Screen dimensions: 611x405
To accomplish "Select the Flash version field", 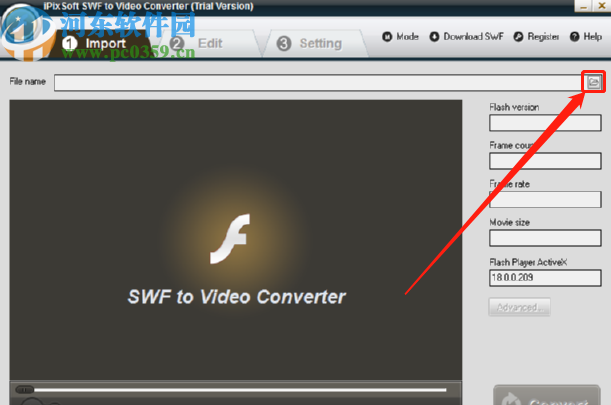I will [545, 123].
